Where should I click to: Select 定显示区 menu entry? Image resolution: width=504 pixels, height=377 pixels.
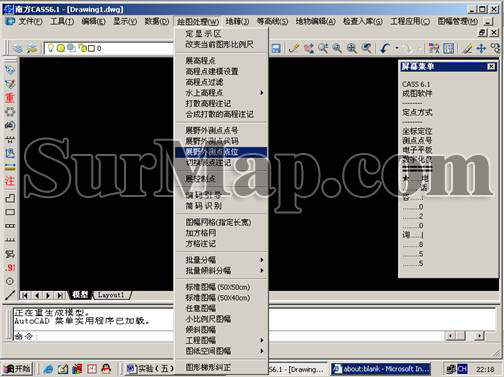[221, 34]
